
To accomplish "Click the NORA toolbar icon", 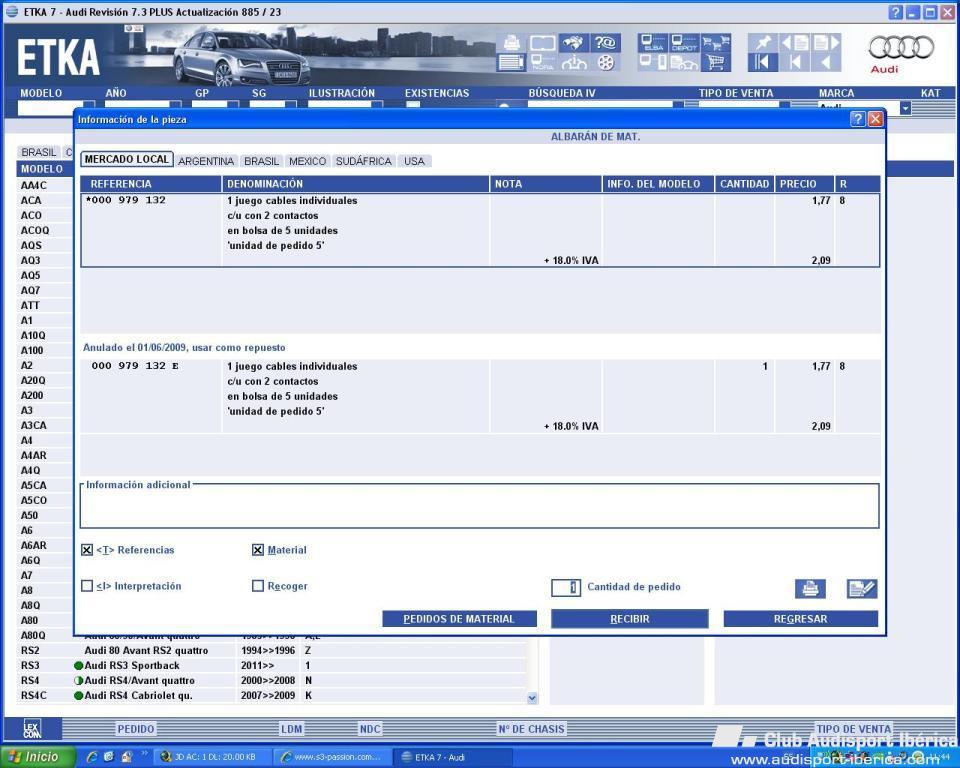I will (x=542, y=62).
